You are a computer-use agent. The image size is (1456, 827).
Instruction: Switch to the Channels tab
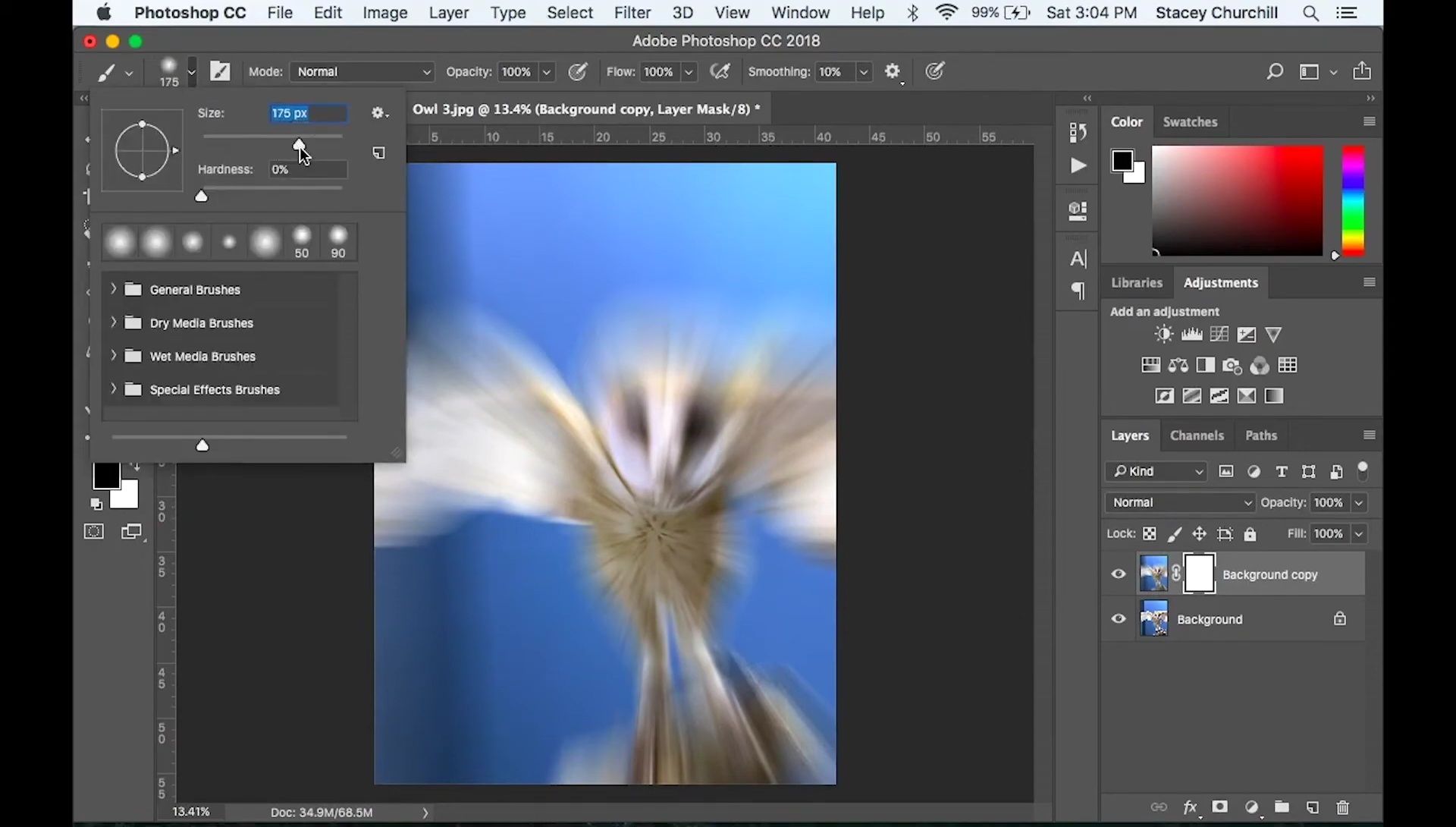click(1197, 436)
